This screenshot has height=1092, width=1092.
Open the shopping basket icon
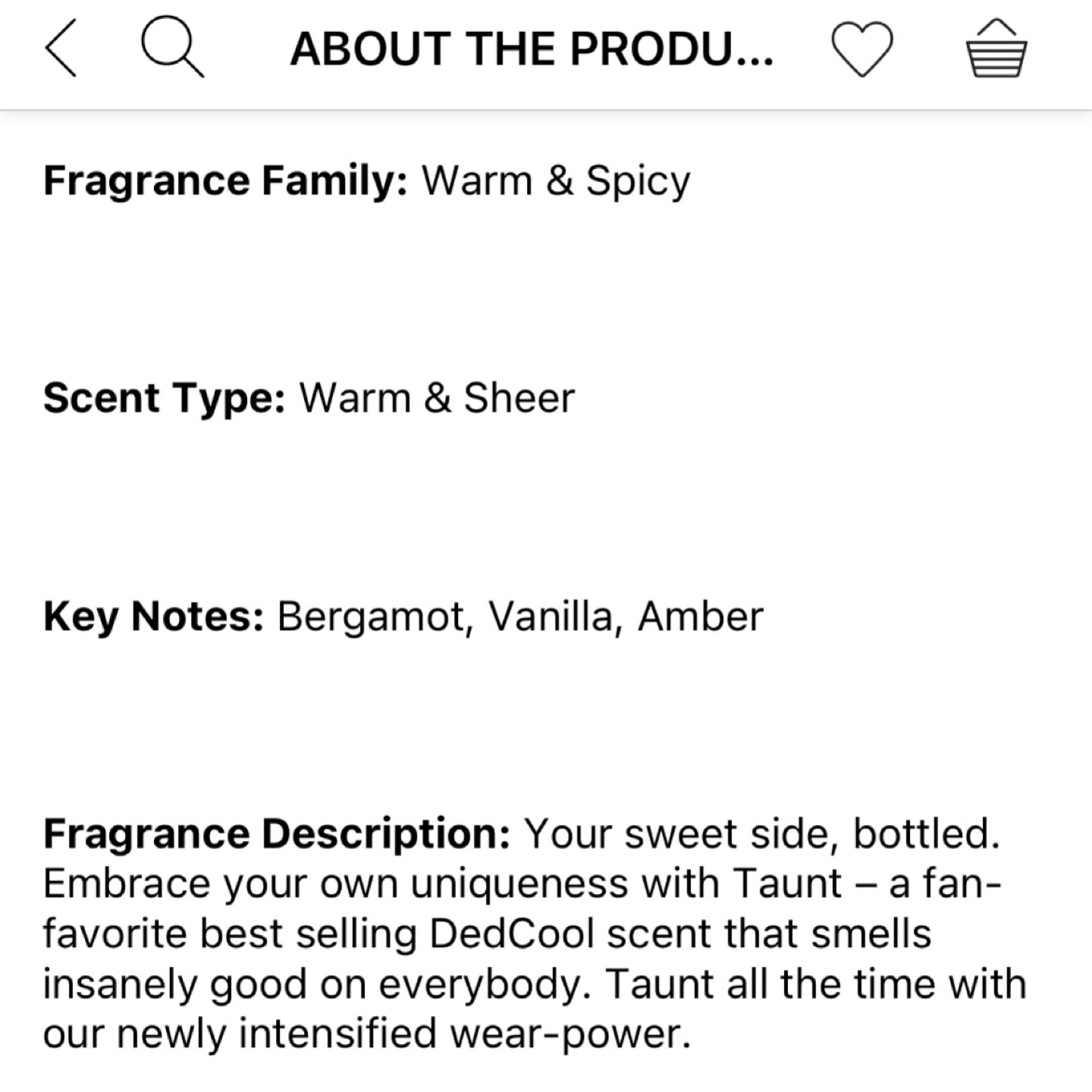996,49
